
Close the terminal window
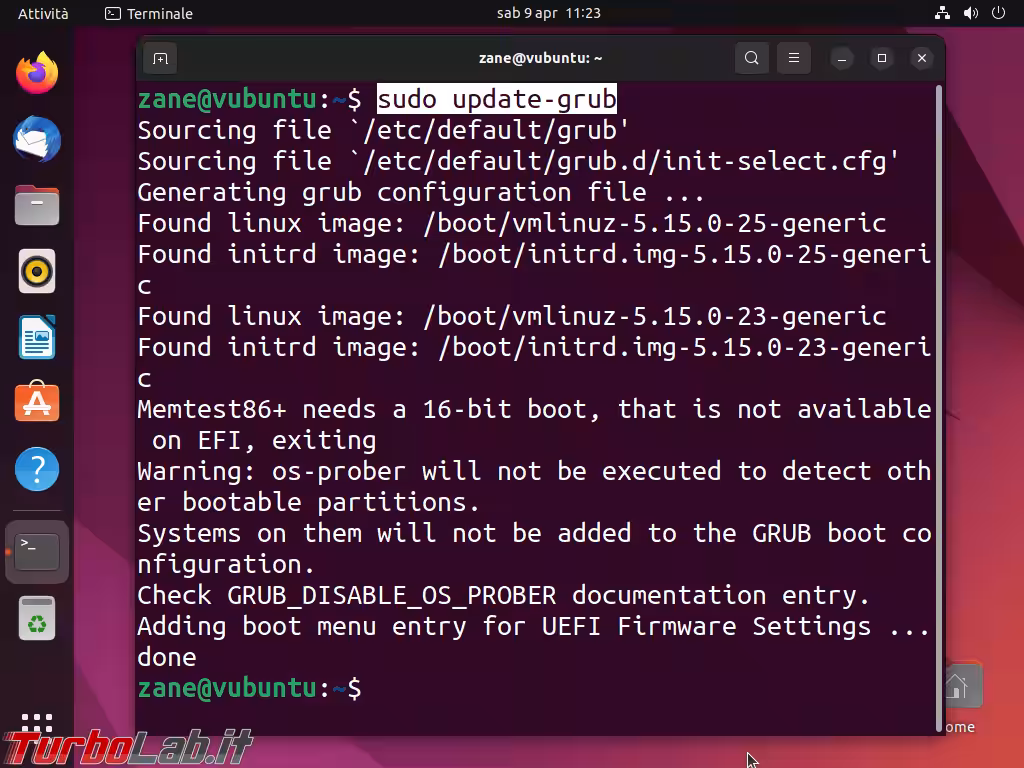(922, 58)
